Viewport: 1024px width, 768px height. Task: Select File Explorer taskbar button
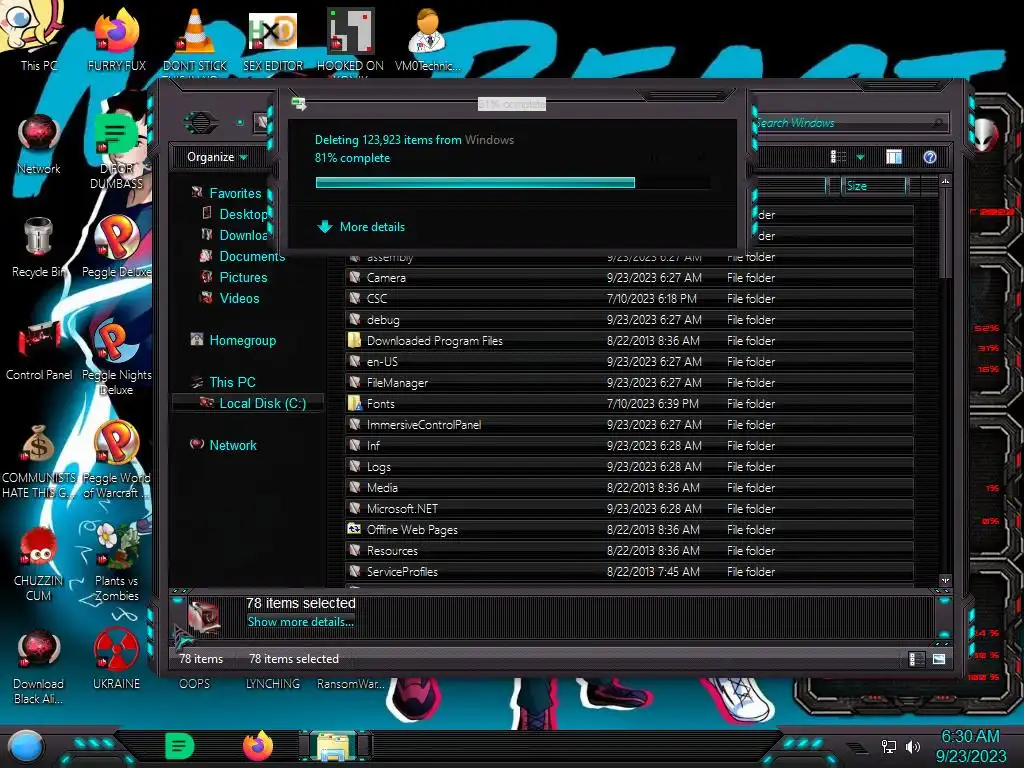coord(335,746)
